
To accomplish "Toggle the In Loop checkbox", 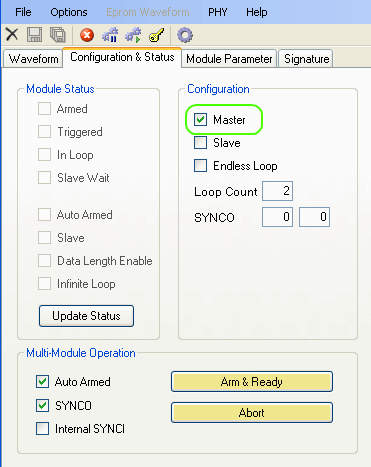I will coord(44,155).
